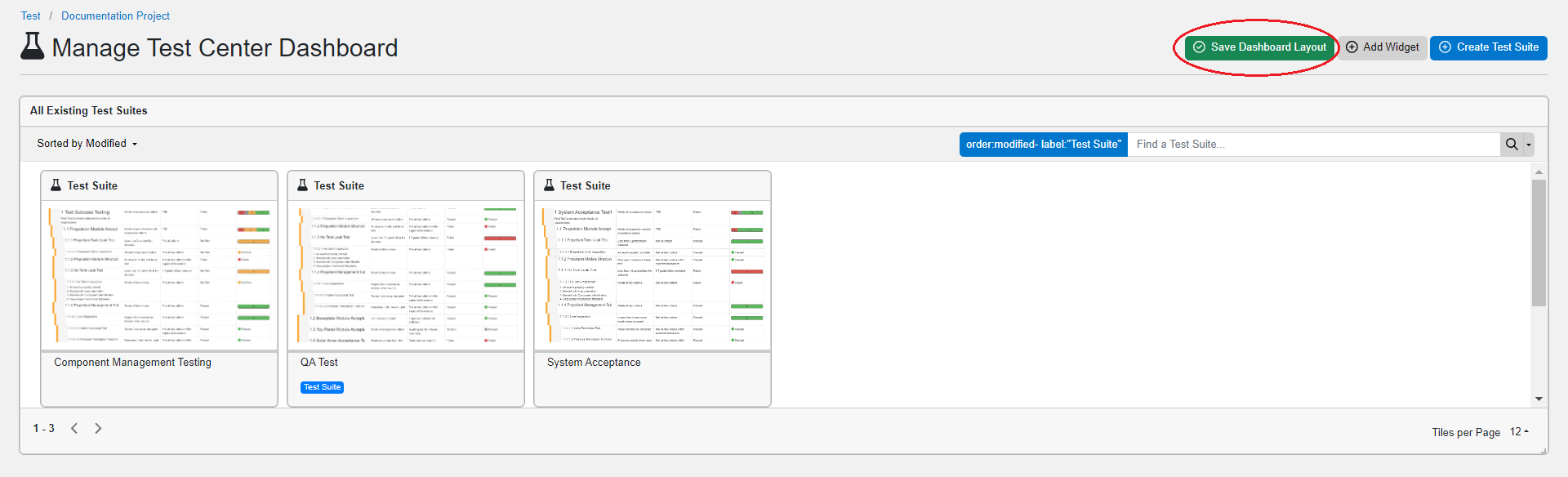Click the Create Test Suite button
1568x477 pixels.
1488,47
